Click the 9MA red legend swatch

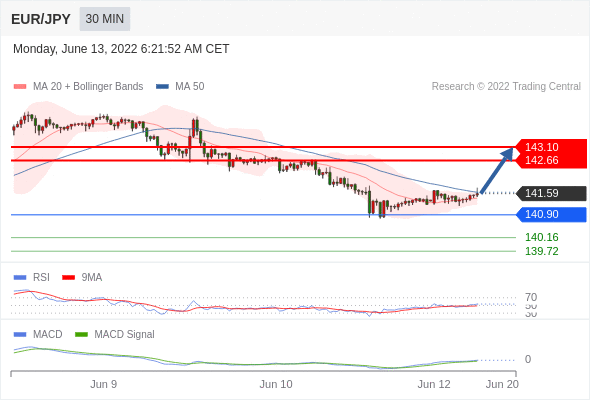(68, 278)
